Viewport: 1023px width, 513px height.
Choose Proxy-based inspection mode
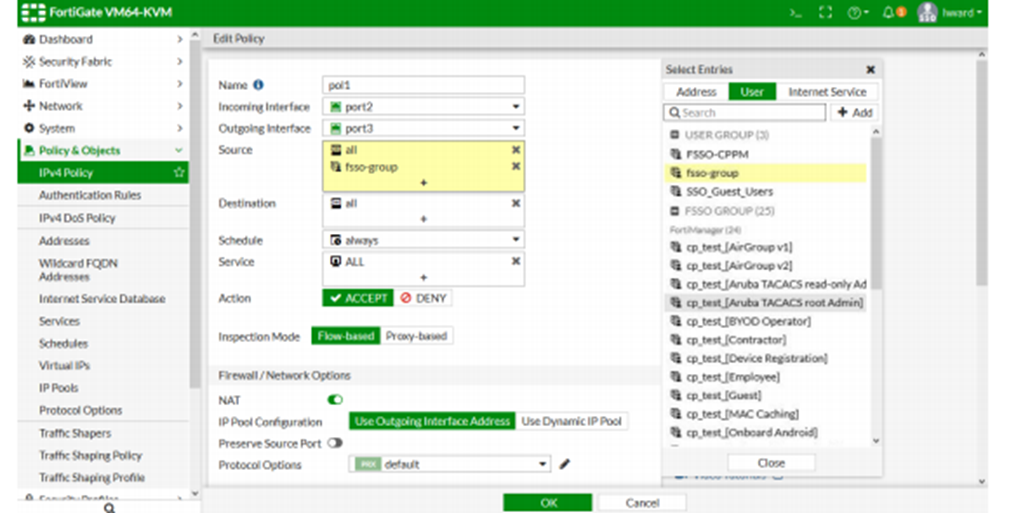416,336
